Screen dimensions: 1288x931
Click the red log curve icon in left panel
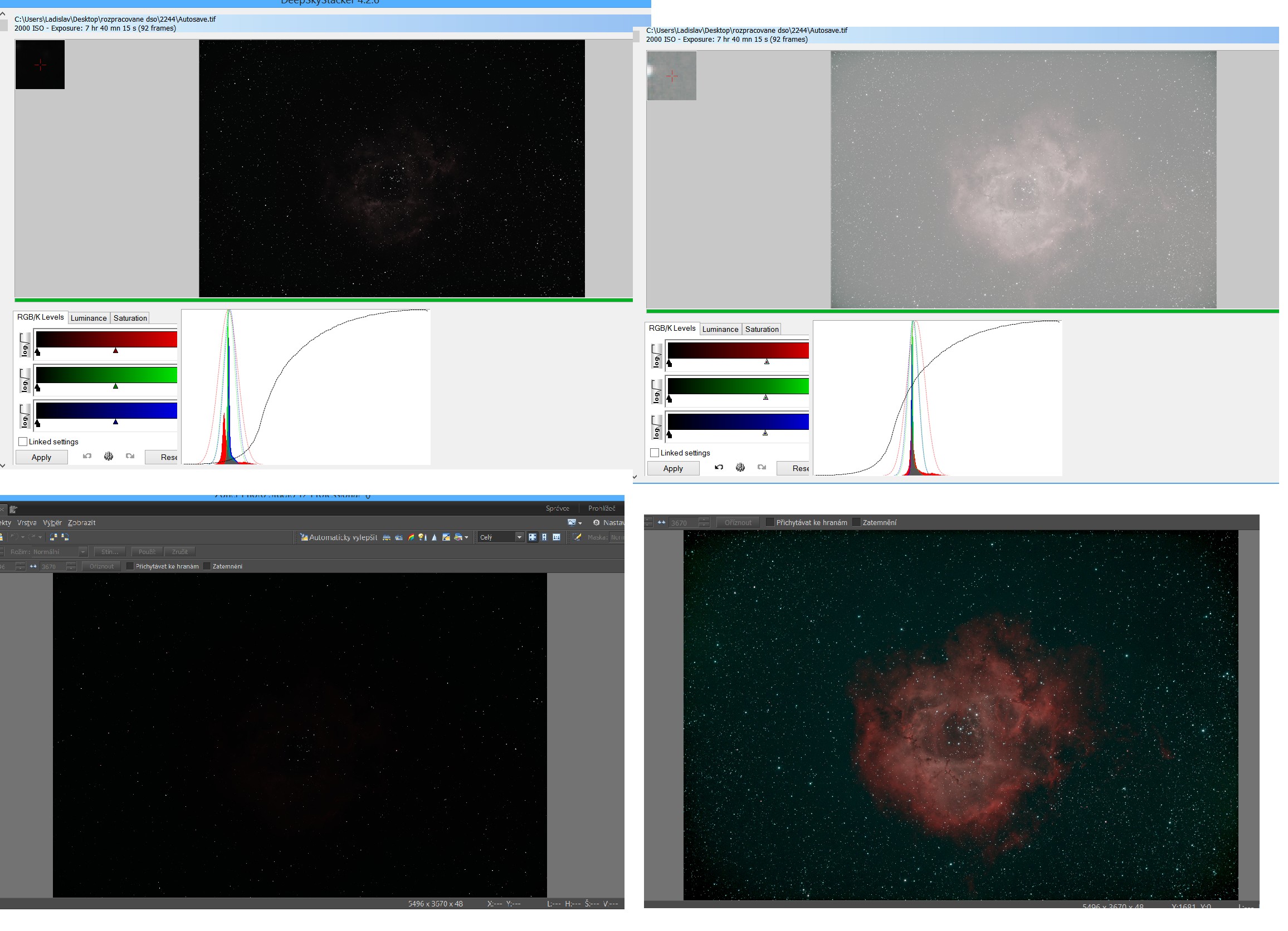pyautogui.click(x=25, y=345)
